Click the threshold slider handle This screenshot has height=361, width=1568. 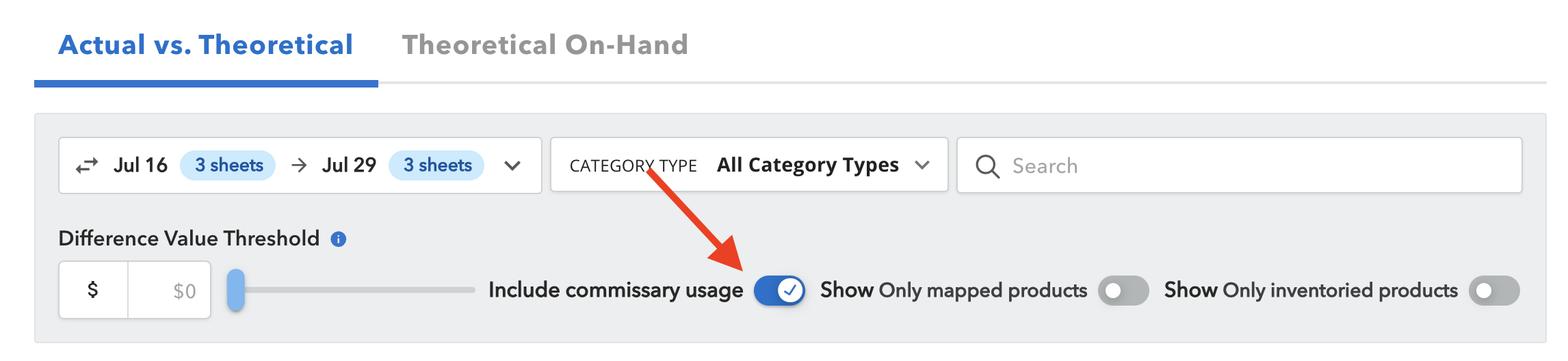[236, 290]
